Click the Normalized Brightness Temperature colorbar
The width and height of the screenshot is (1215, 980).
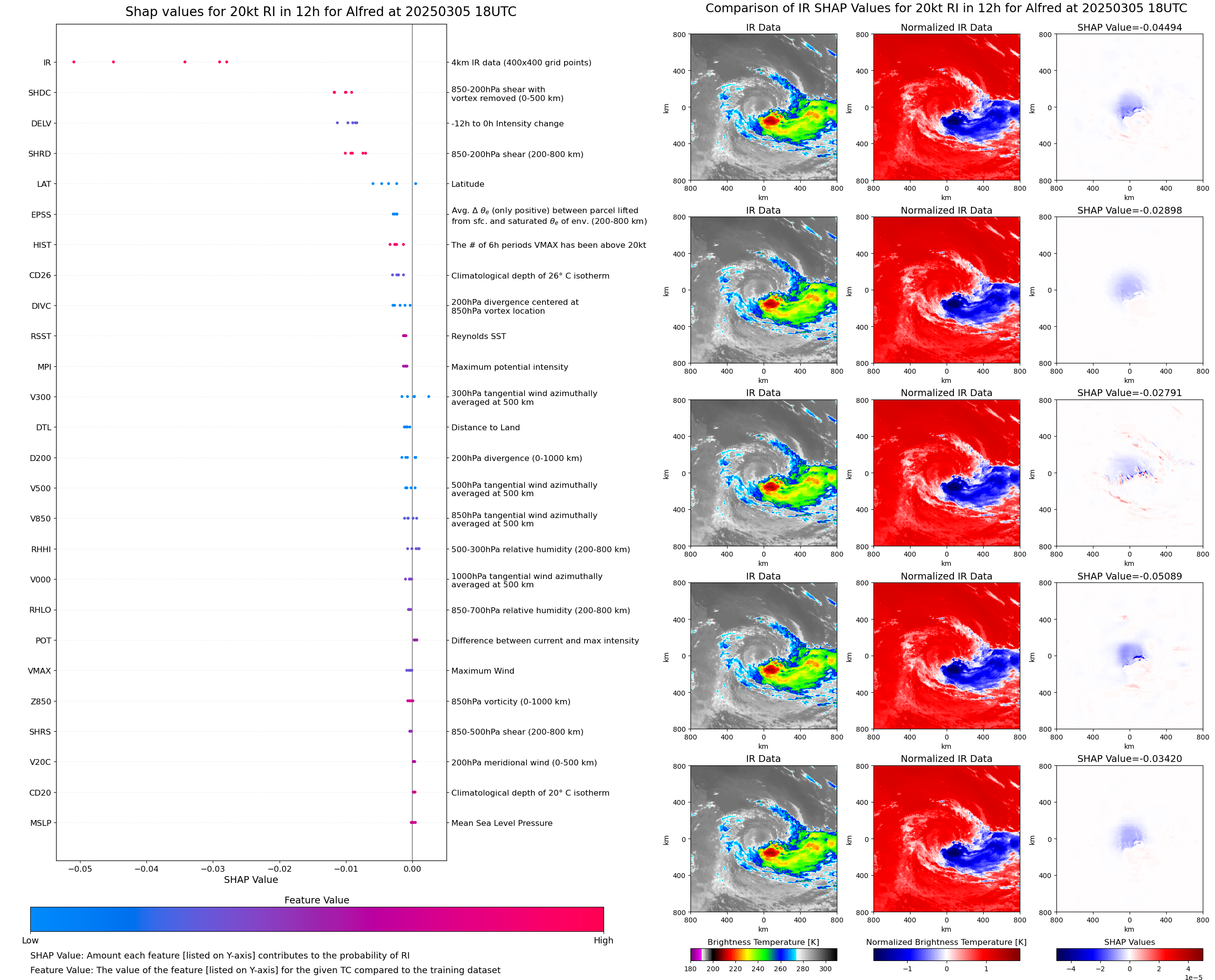point(946,955)
